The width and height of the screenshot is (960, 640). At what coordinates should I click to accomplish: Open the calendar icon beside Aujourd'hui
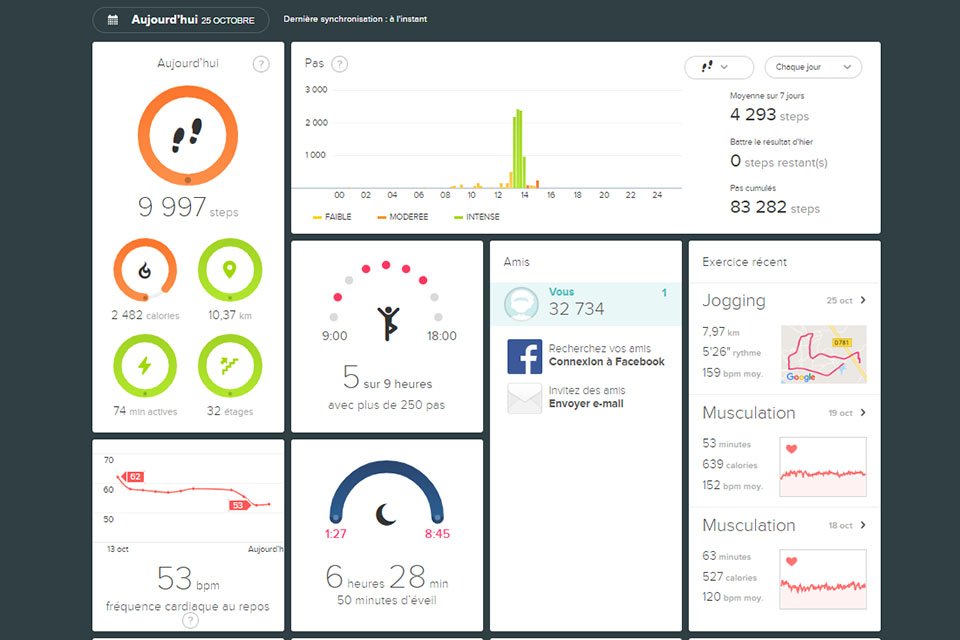click(x=113, y=20)
